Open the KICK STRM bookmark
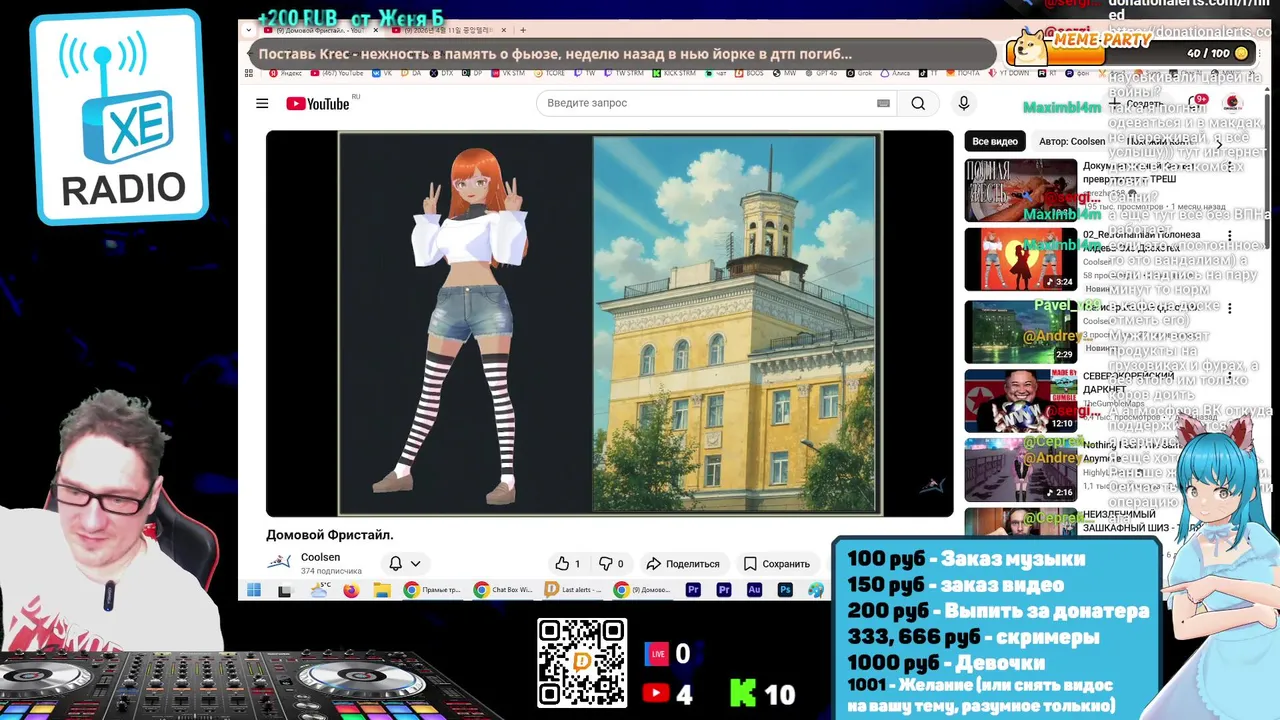 pos(674,73)
